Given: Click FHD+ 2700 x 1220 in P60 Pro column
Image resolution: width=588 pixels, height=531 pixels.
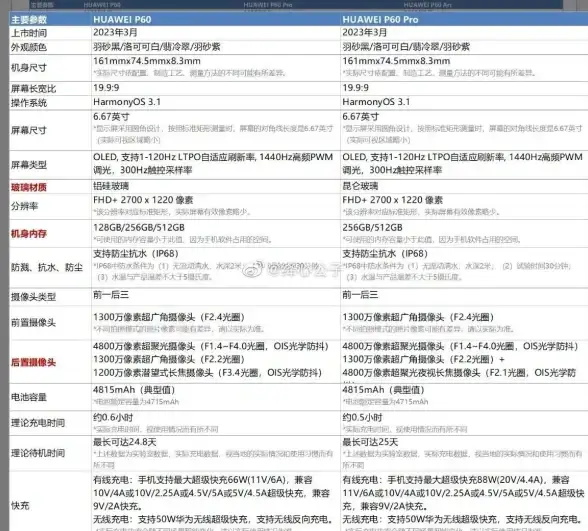Looking at the screenshot, I should click(393, 200).
